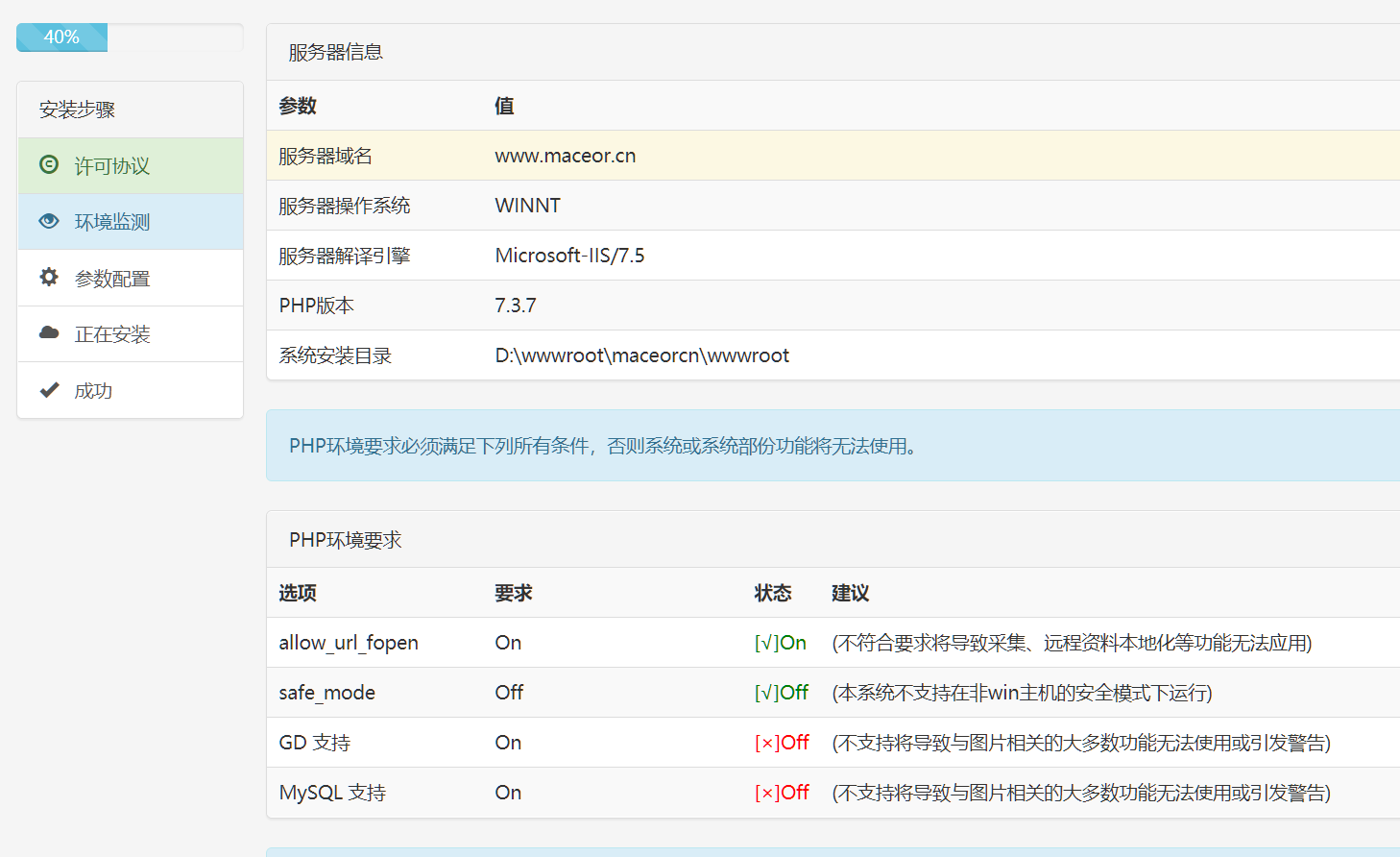Click the 参数 column header

point(298,106)
